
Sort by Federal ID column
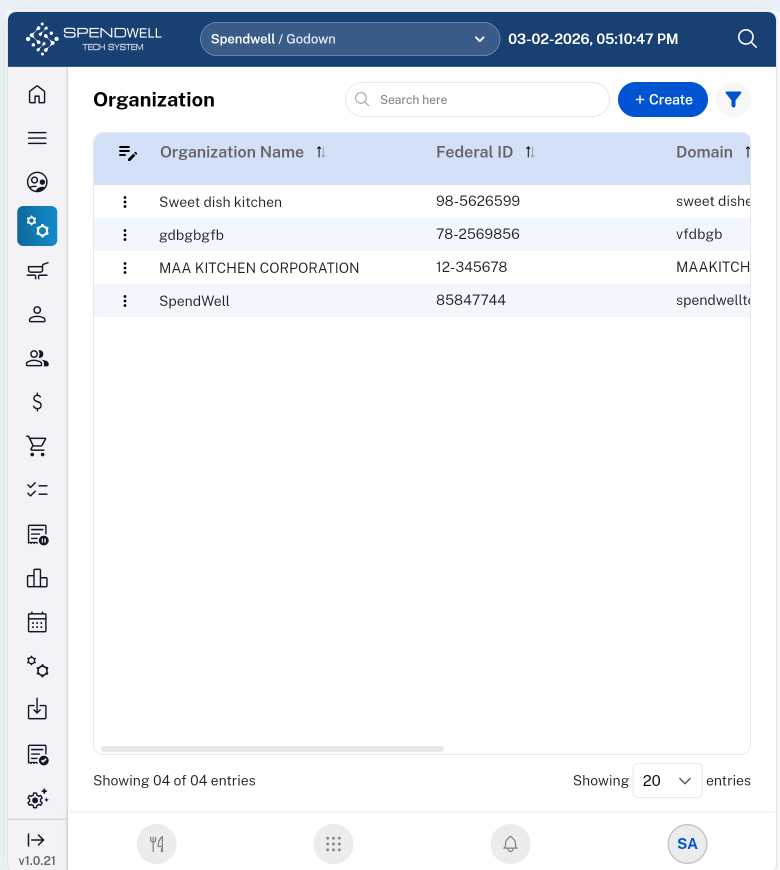click(530, 152)
